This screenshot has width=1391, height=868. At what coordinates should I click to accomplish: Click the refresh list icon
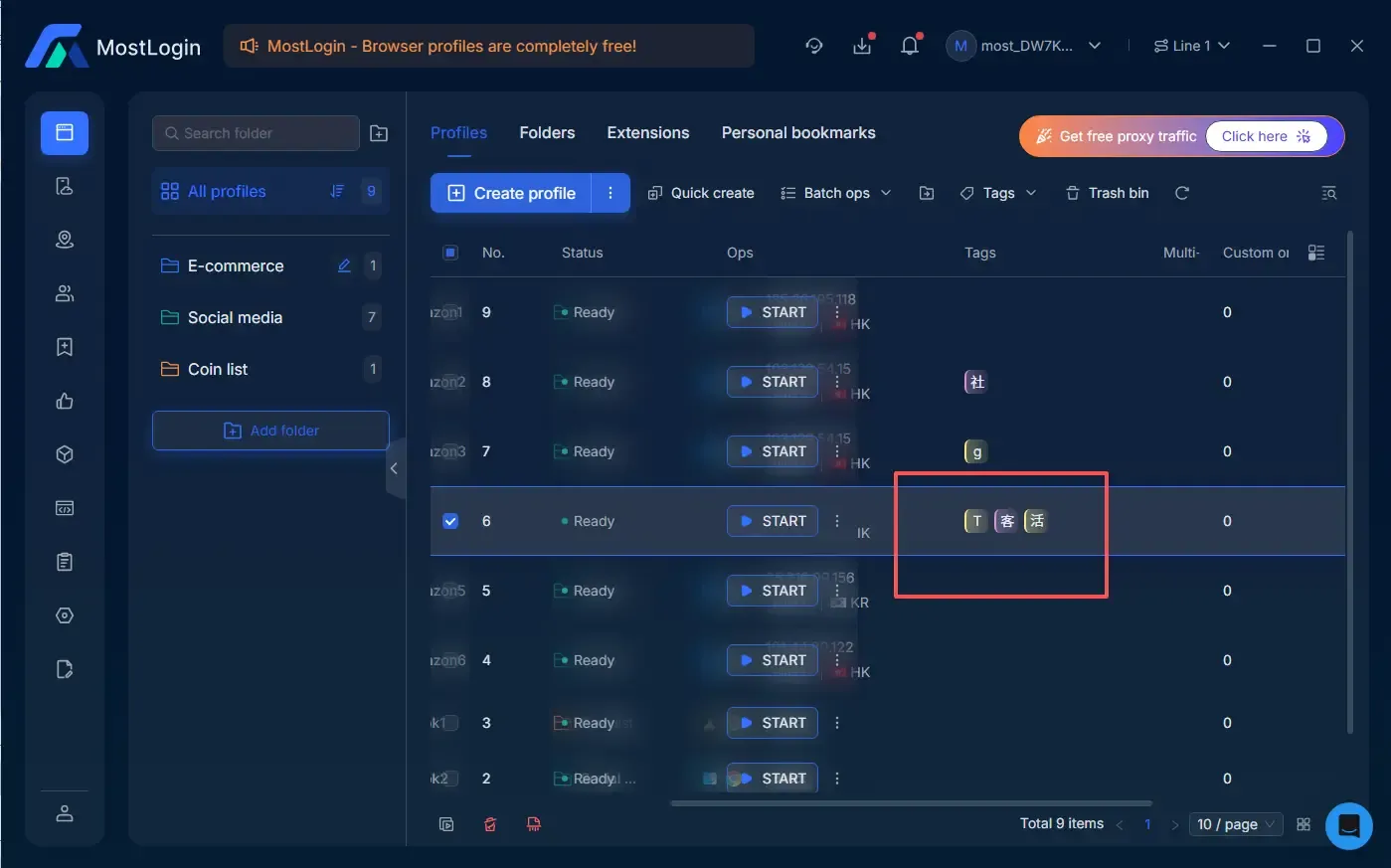pyautogui.click(x=1182, y=193)
